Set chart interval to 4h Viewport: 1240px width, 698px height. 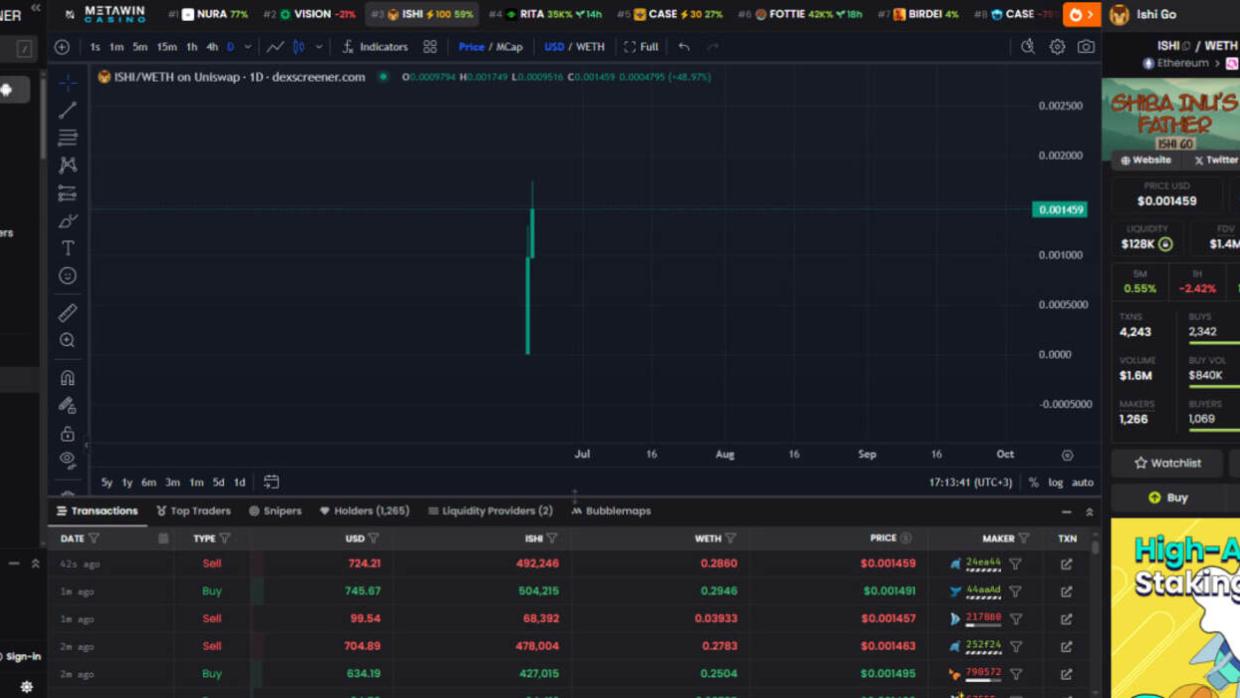(212, 47)
